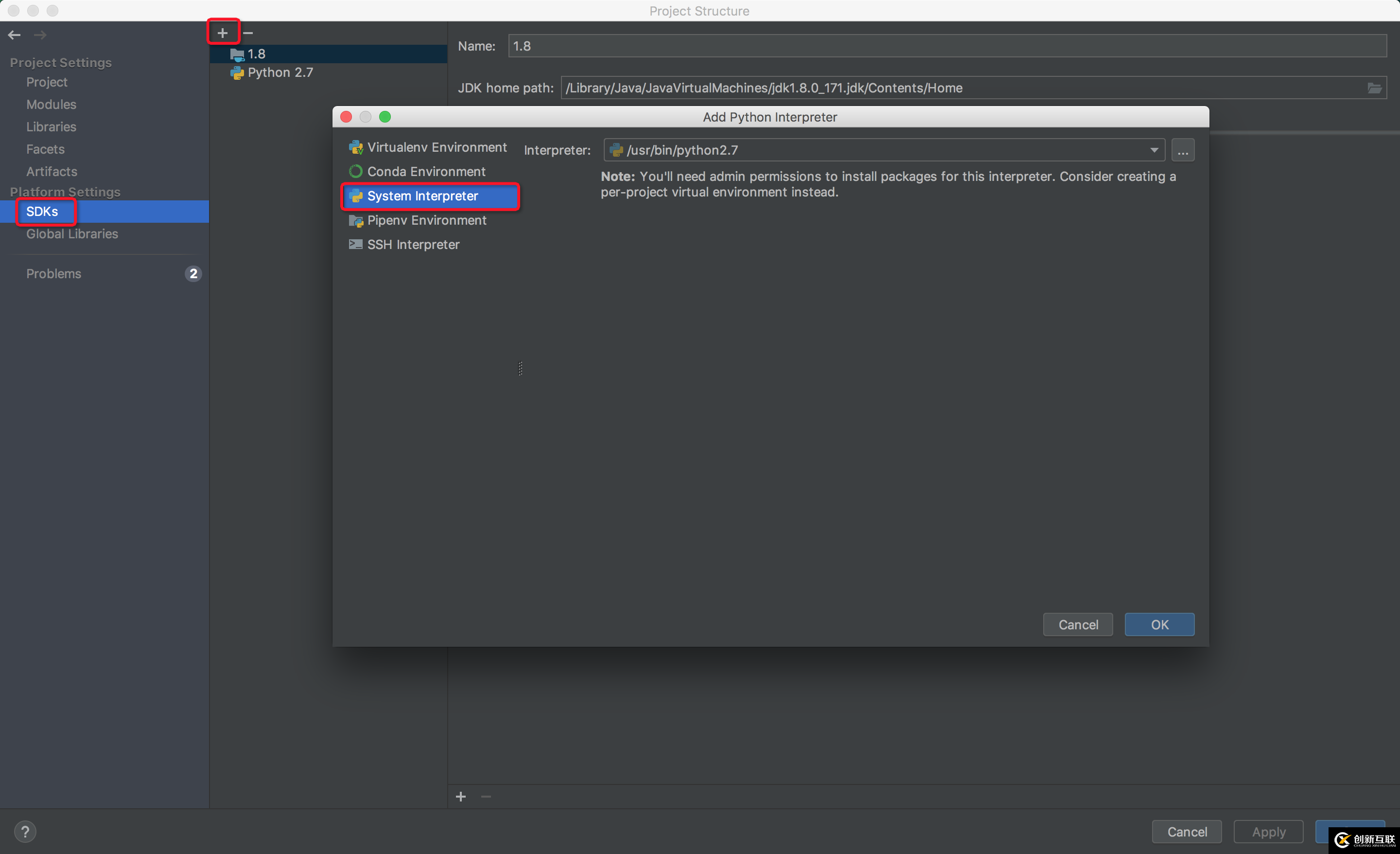
Task: Choose Pipenv Environment interpreter type
Action: tap(427, 220)
